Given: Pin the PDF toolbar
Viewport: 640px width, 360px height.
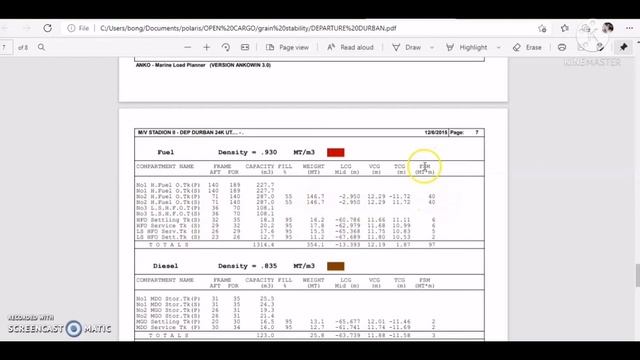Looking at the screenshot, I should pyautogui.click(x=624, y=47).
